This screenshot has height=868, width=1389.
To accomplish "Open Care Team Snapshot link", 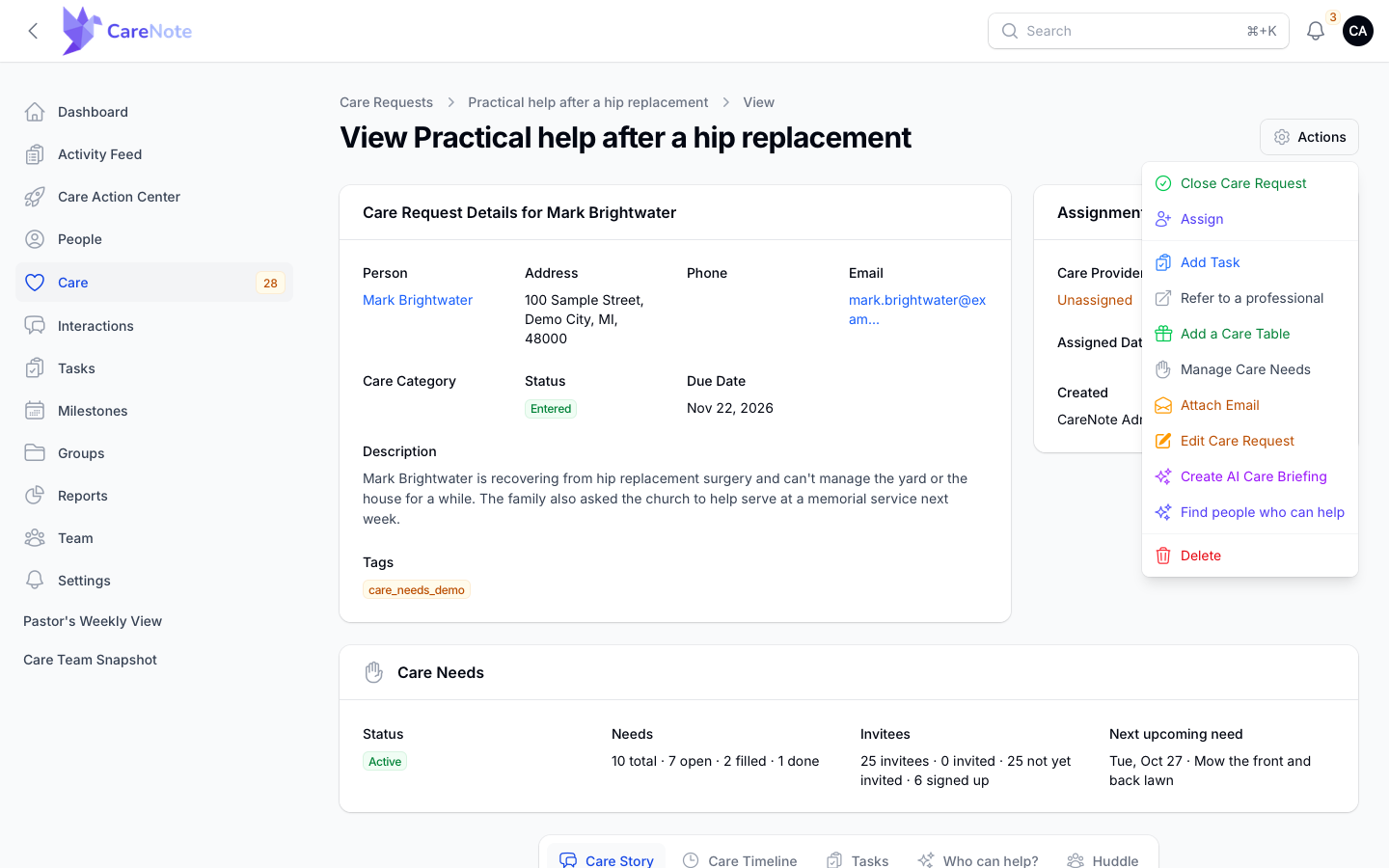I will [x=90, y=660].
